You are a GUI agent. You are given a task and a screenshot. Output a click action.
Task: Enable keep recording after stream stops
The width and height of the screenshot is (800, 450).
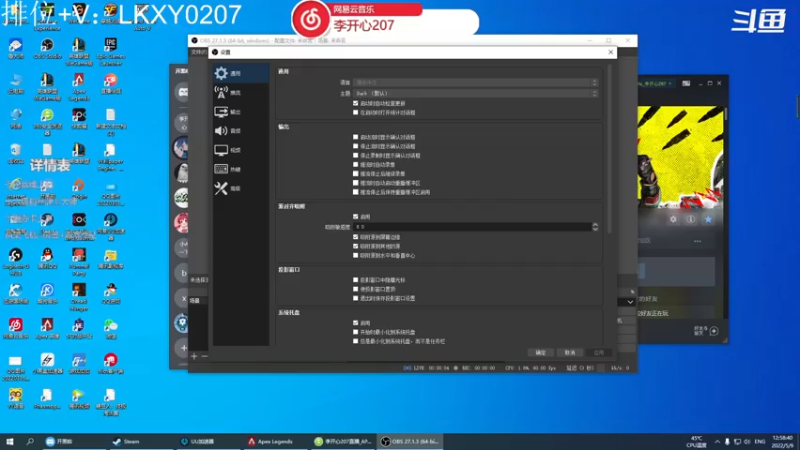[x=356, y=173]
